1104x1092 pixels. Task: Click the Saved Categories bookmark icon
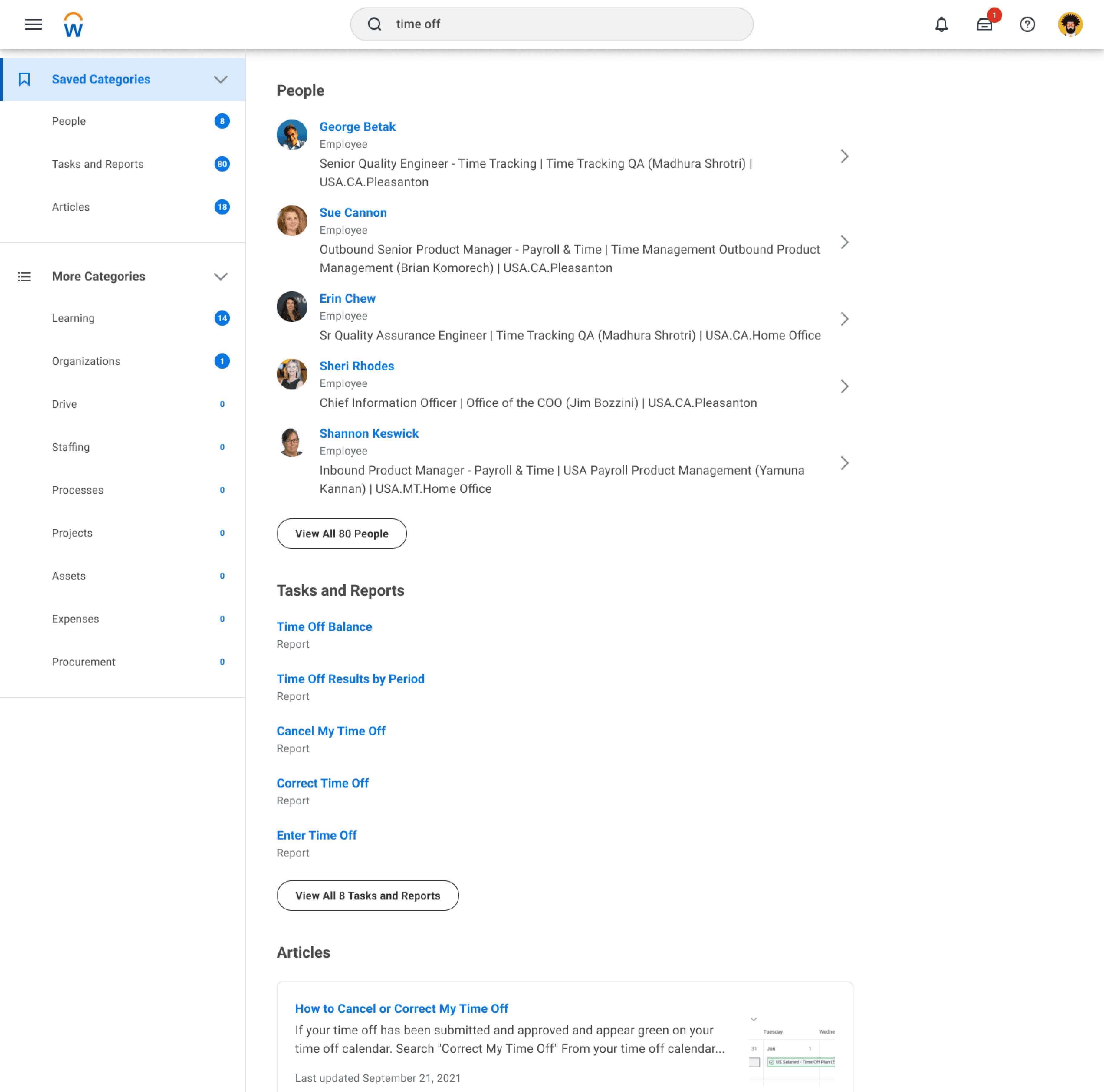(24, 79)
